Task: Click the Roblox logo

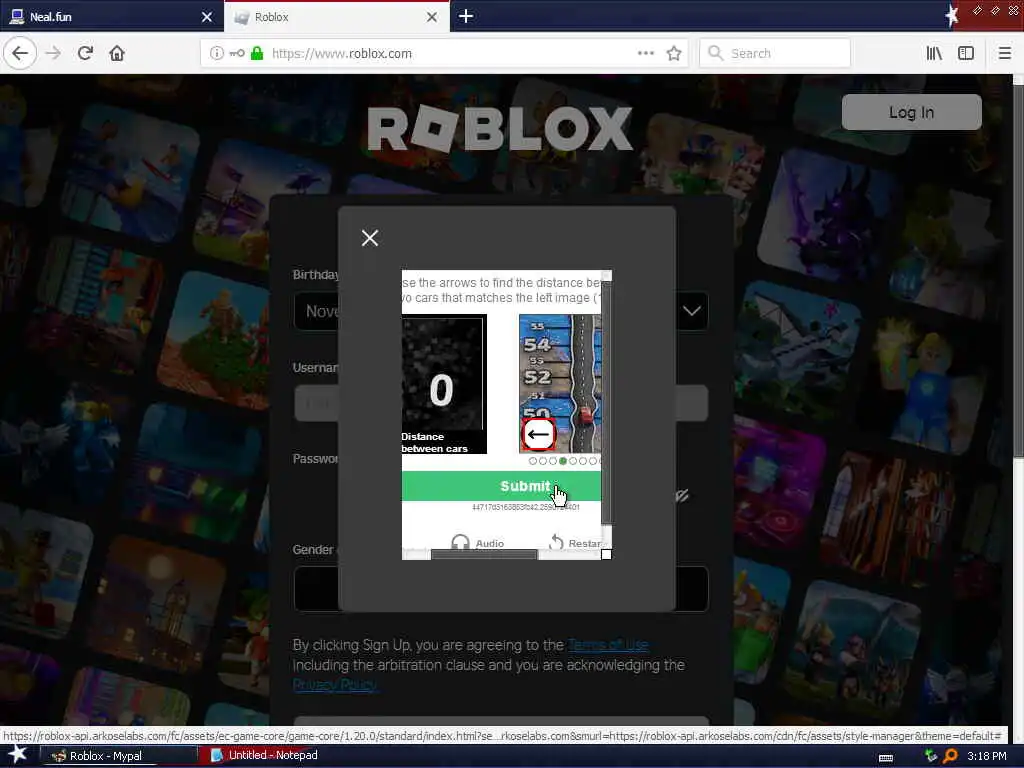Action: tap(500, 128)
